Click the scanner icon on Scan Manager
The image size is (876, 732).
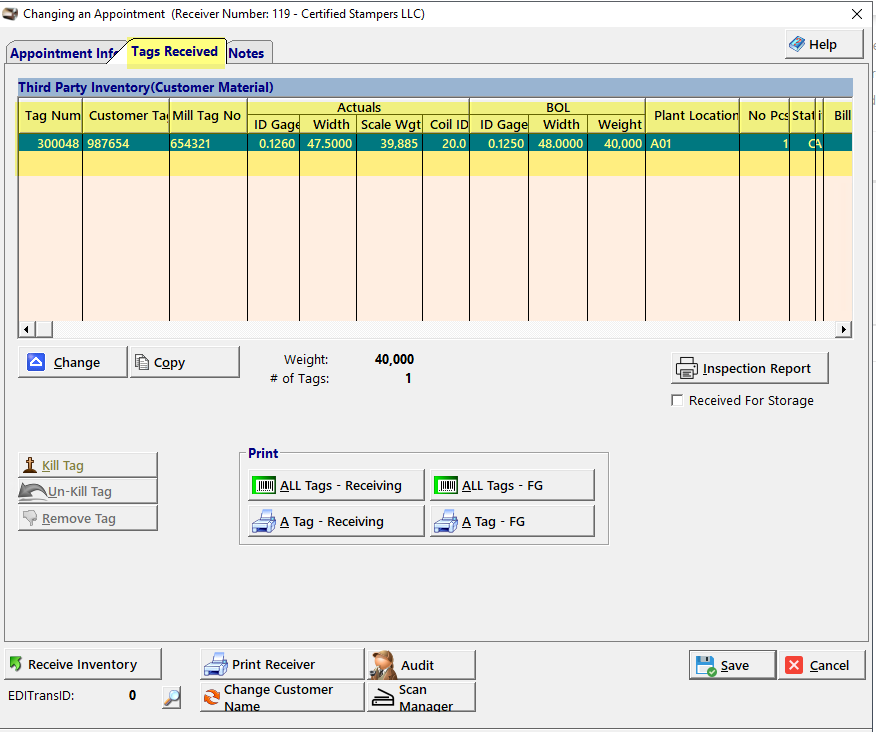(383, 697)
